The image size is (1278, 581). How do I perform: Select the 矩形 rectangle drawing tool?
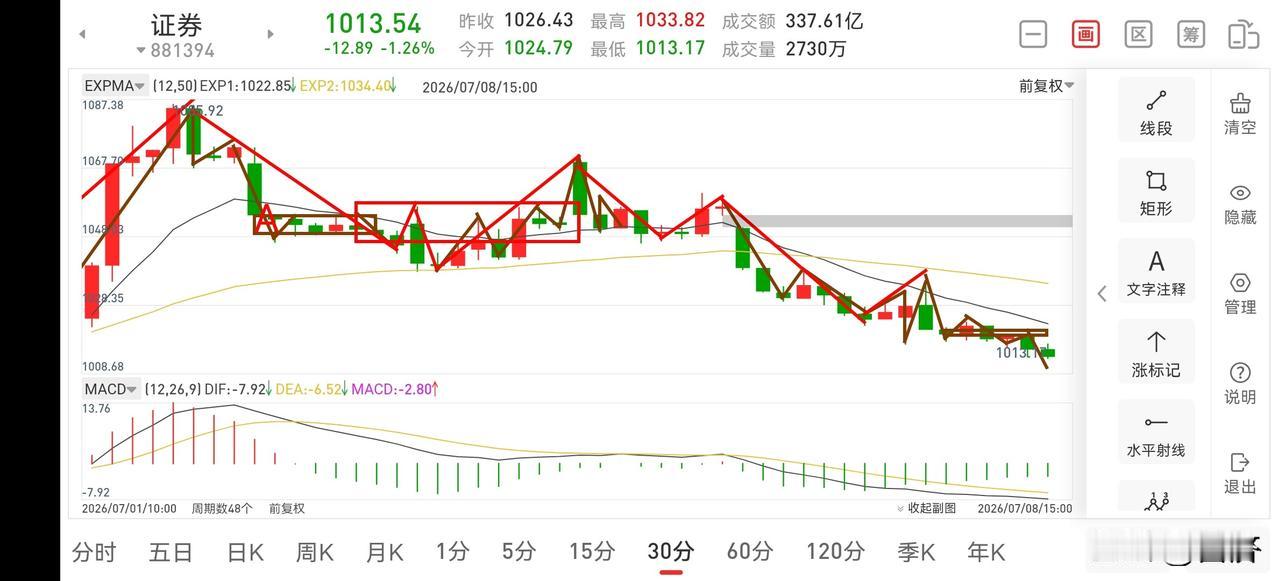1156,191
